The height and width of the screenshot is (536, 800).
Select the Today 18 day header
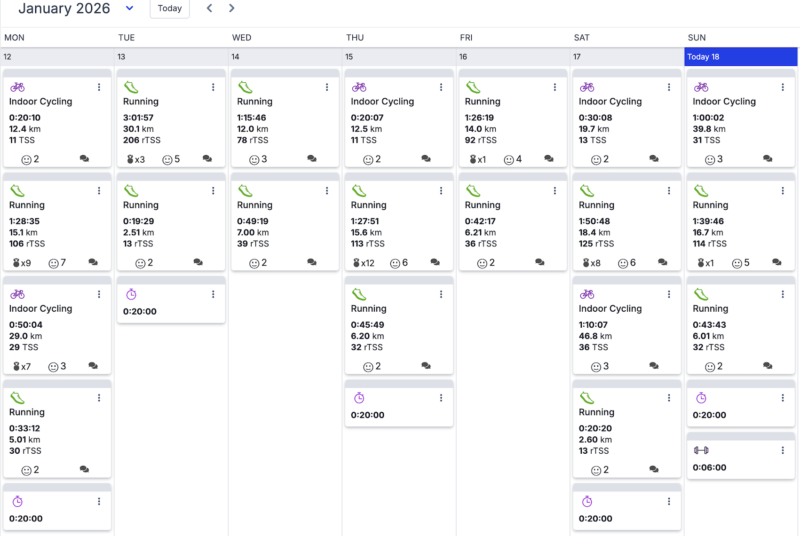[741, 57]
